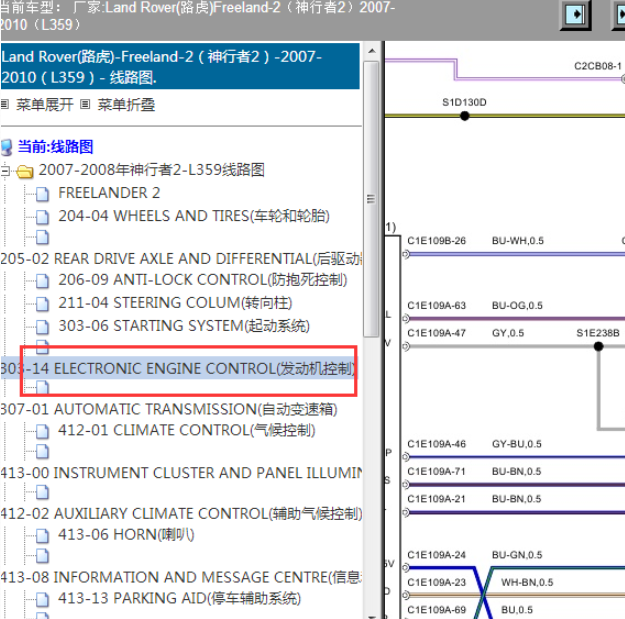This screenshot has width=625, height=619.
Task: Click the WH-BN,0.5 wire label
Action: [527, 582]
